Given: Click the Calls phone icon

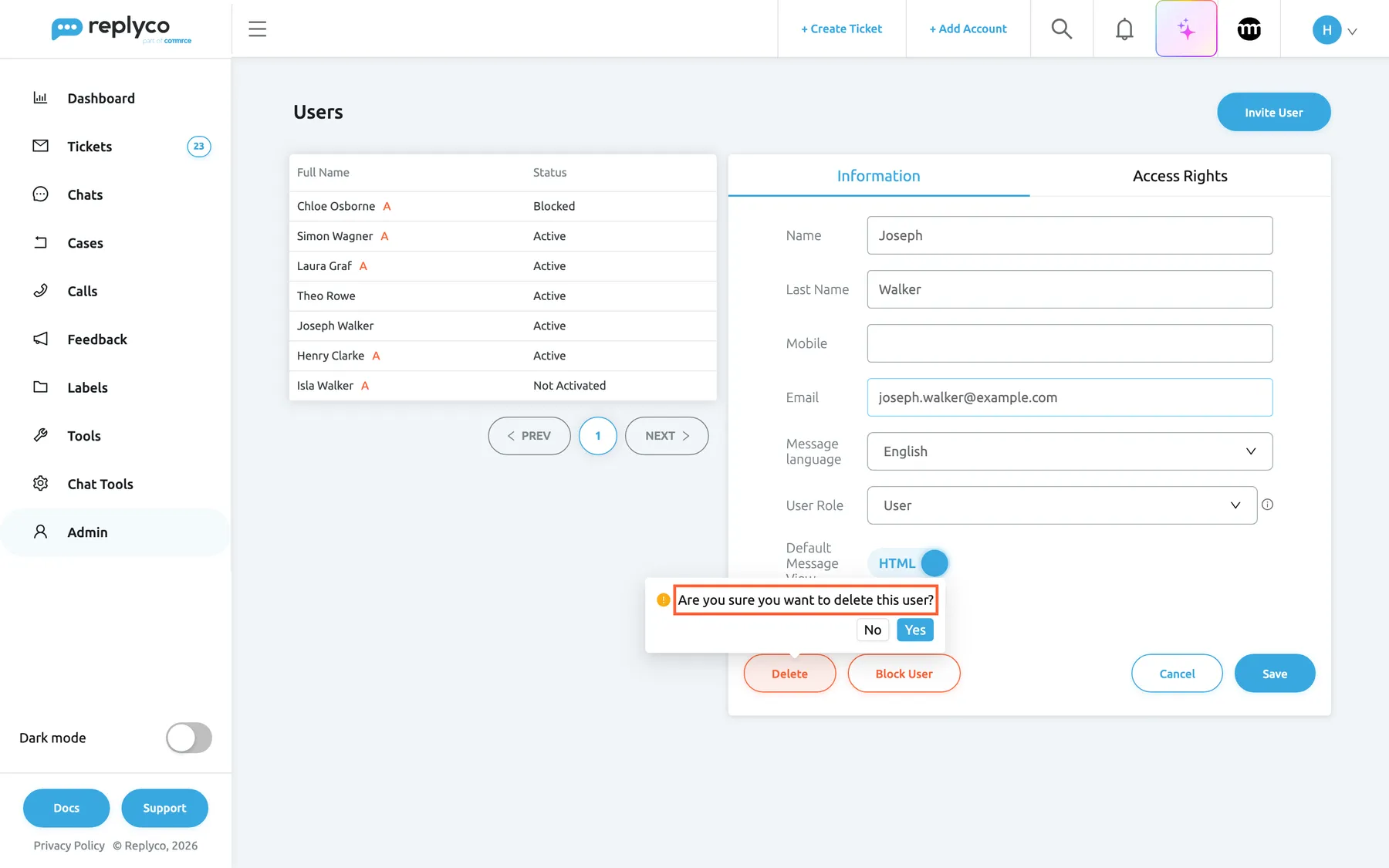Looking at the screenshot, I should (x=41, y=291).
